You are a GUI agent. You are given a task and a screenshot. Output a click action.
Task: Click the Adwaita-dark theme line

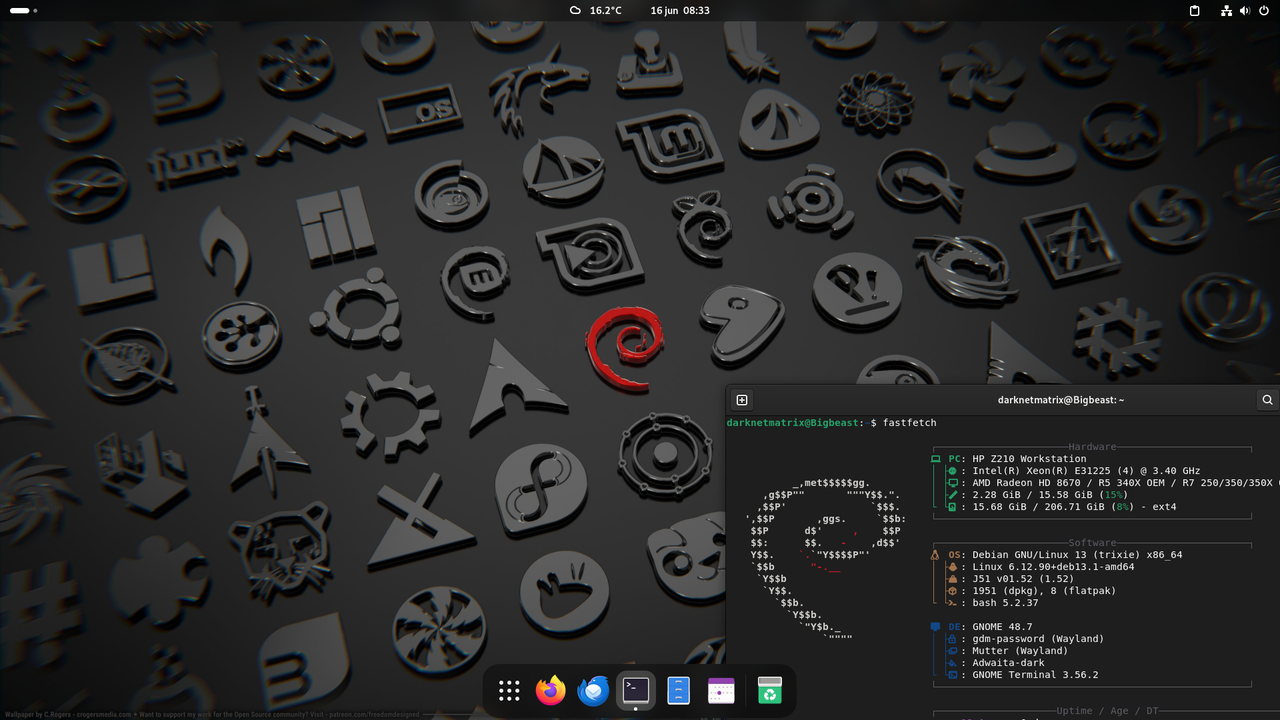click(996, 663)
